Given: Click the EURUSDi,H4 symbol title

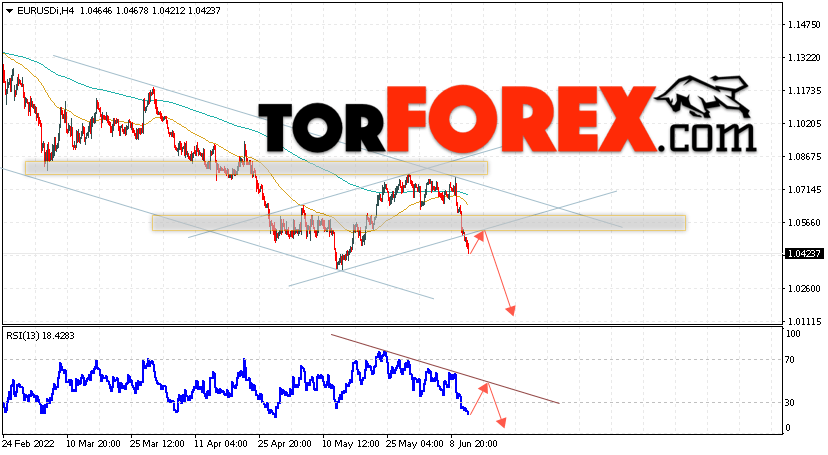Looking at the screenshot, I should pyautogui.click(x=45, y=11).
